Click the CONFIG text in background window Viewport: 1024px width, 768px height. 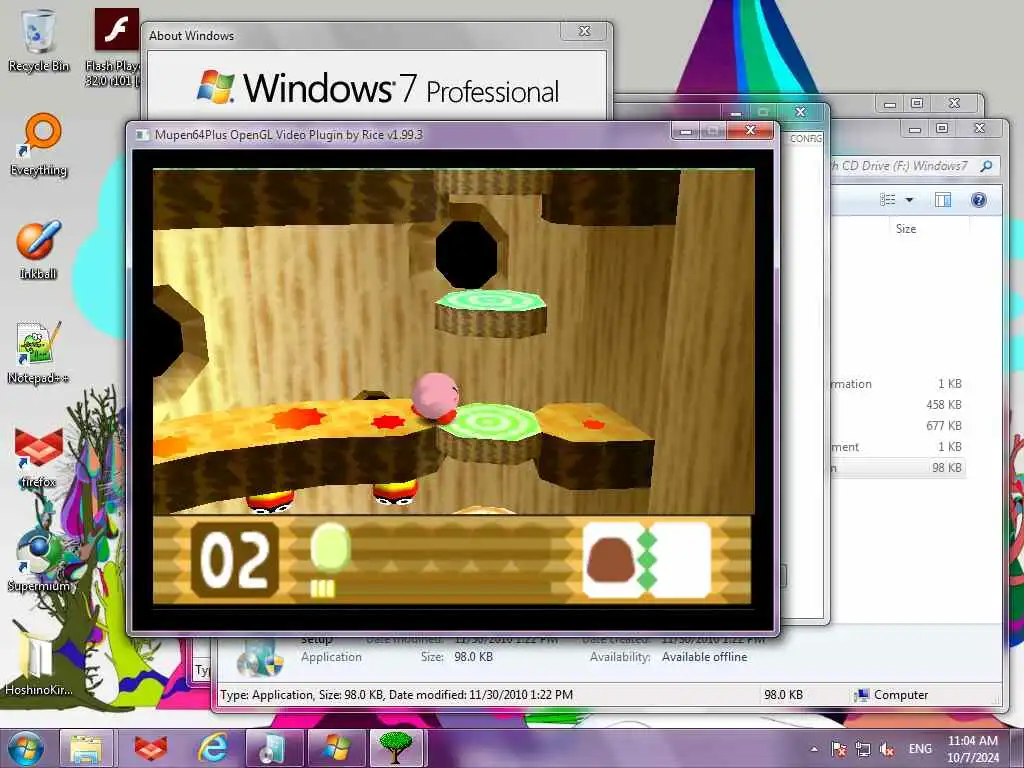[805, 138]
